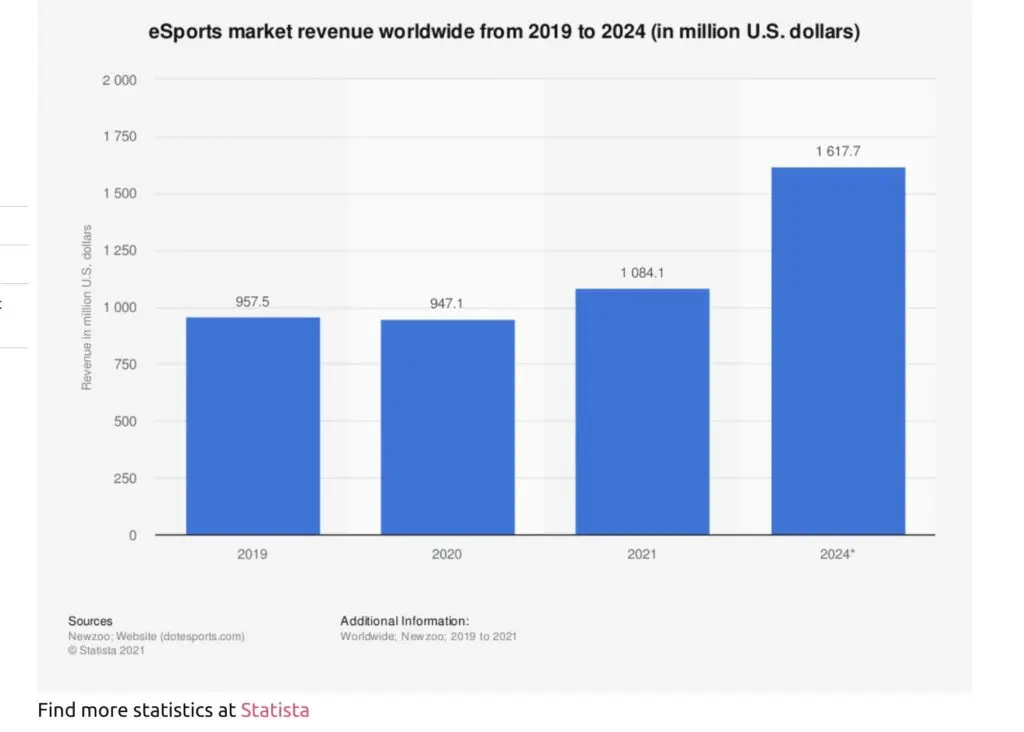Click the © Statista 2021 copyright text
Screen dimensions: 1024x732
point(107,651)
